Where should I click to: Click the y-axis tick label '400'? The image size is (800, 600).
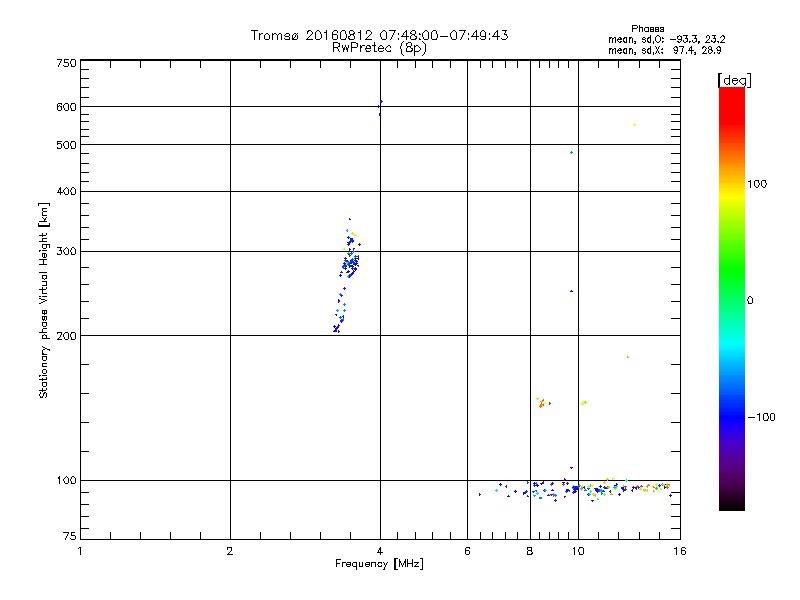66,192
